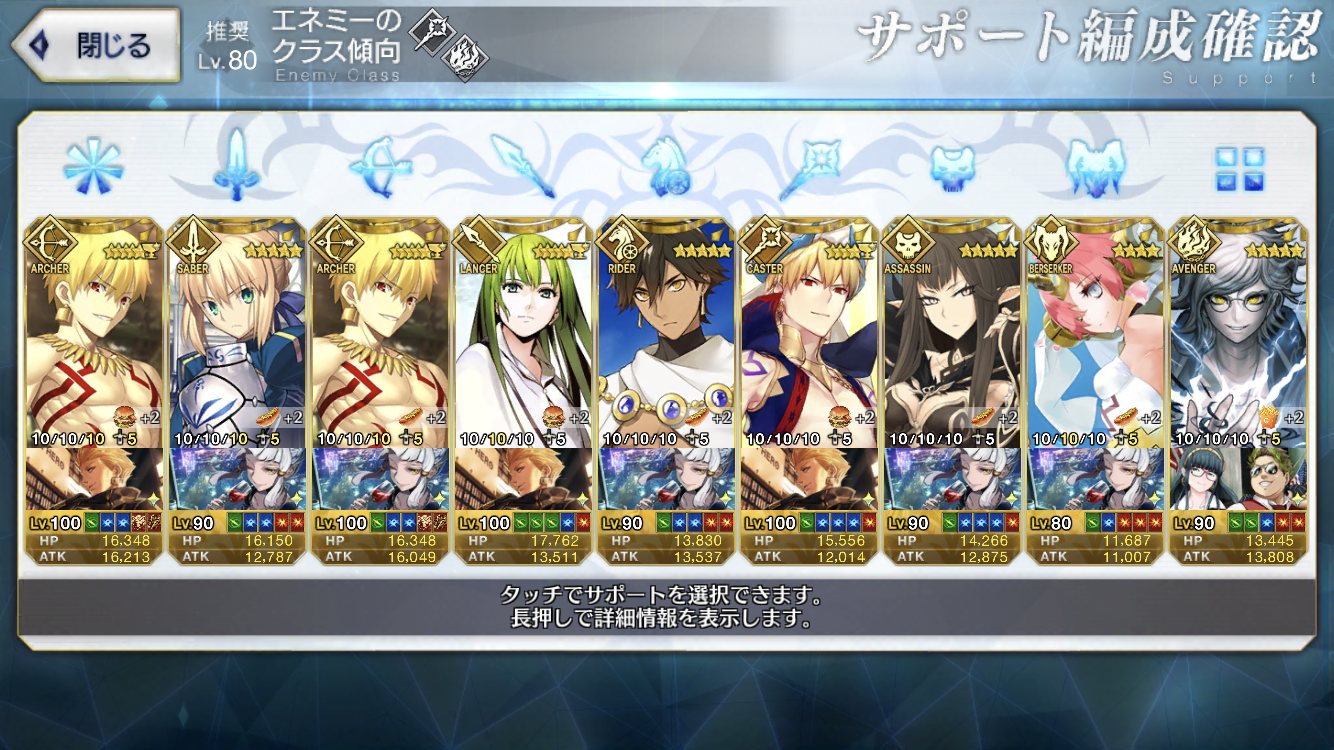
Task: Choose the pink-haired Berserker support card
Action: (x=1094, y=392)
